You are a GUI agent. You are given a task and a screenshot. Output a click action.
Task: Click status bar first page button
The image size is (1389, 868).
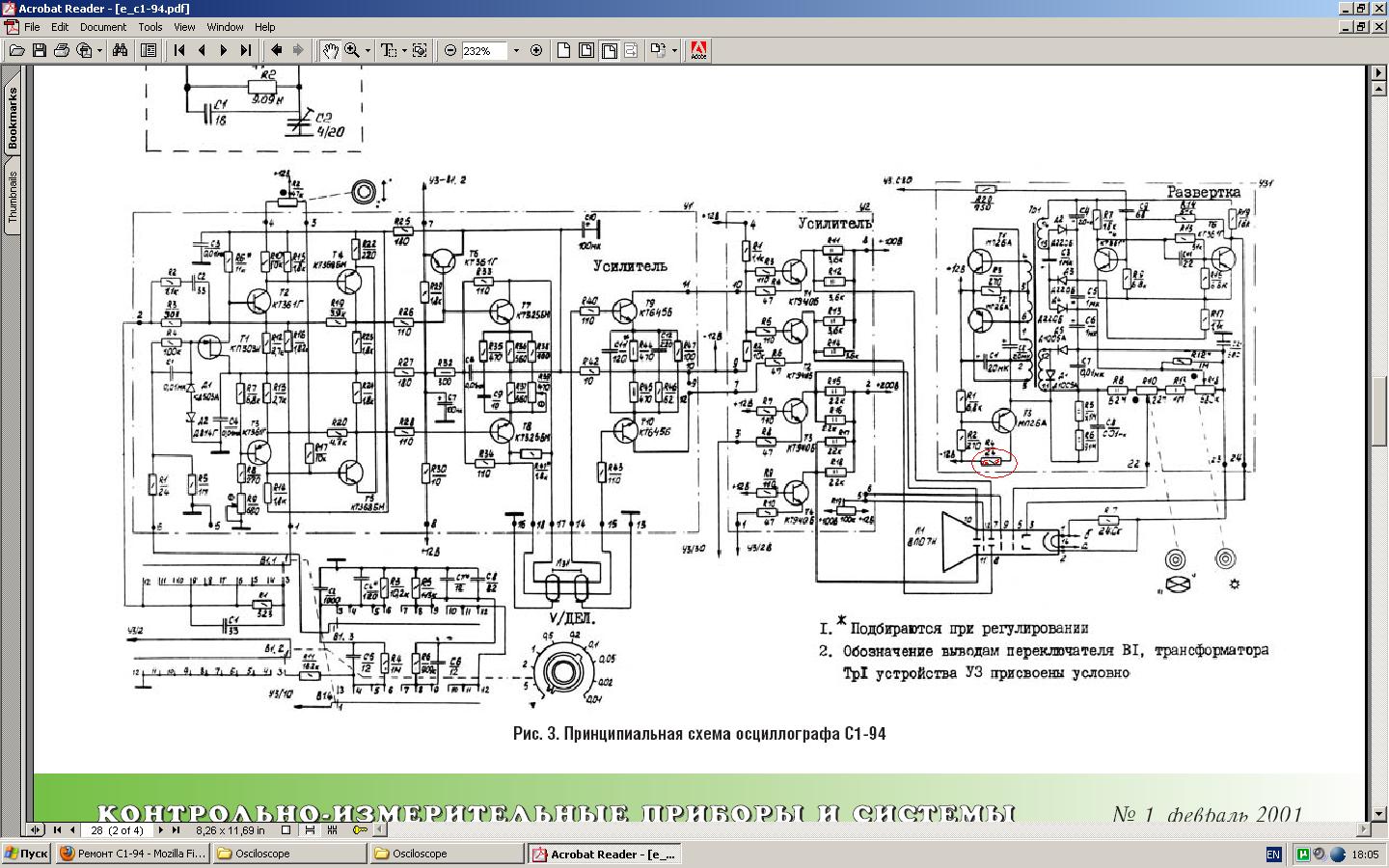point(57,829)
